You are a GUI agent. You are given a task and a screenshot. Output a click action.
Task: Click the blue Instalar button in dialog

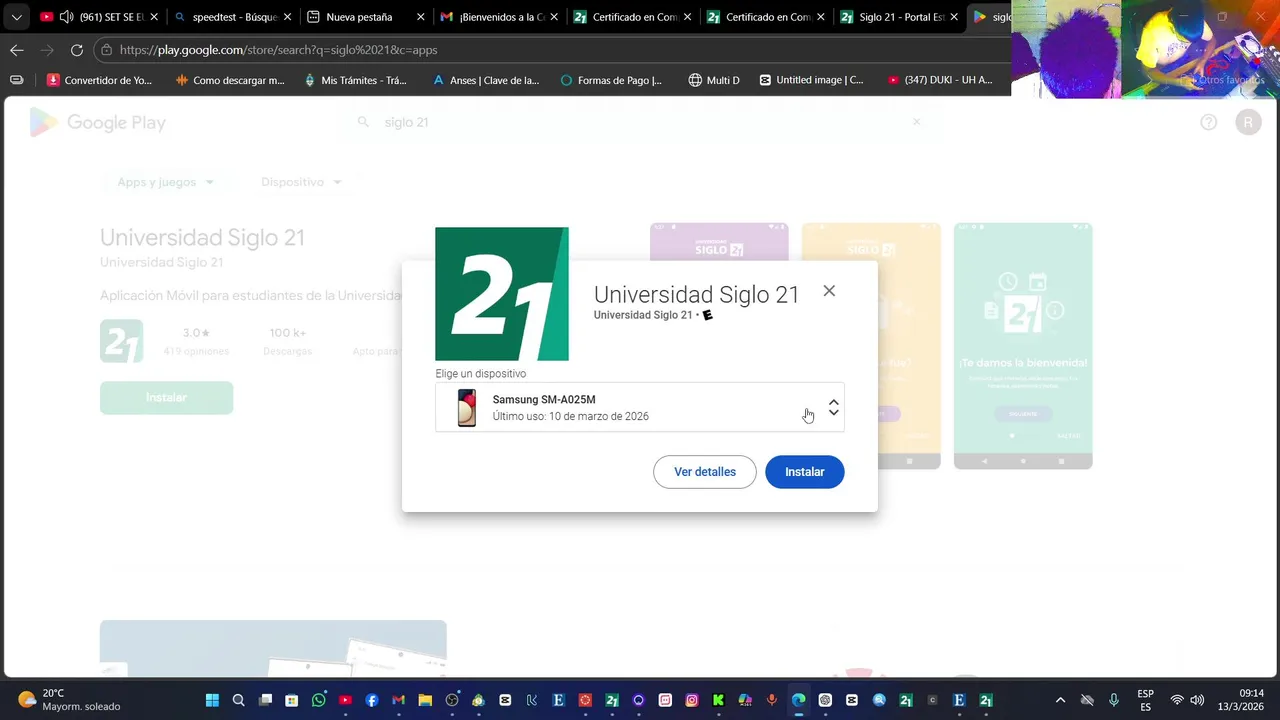(x=805, y=472)
